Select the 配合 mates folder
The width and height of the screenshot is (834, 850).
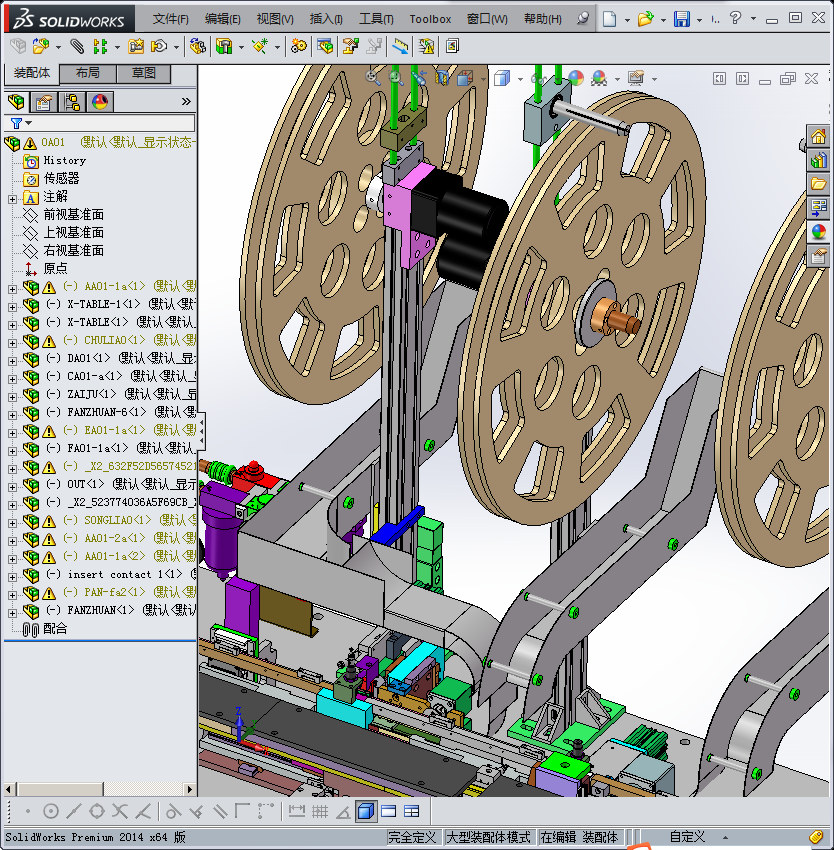[x=55, y=629]
